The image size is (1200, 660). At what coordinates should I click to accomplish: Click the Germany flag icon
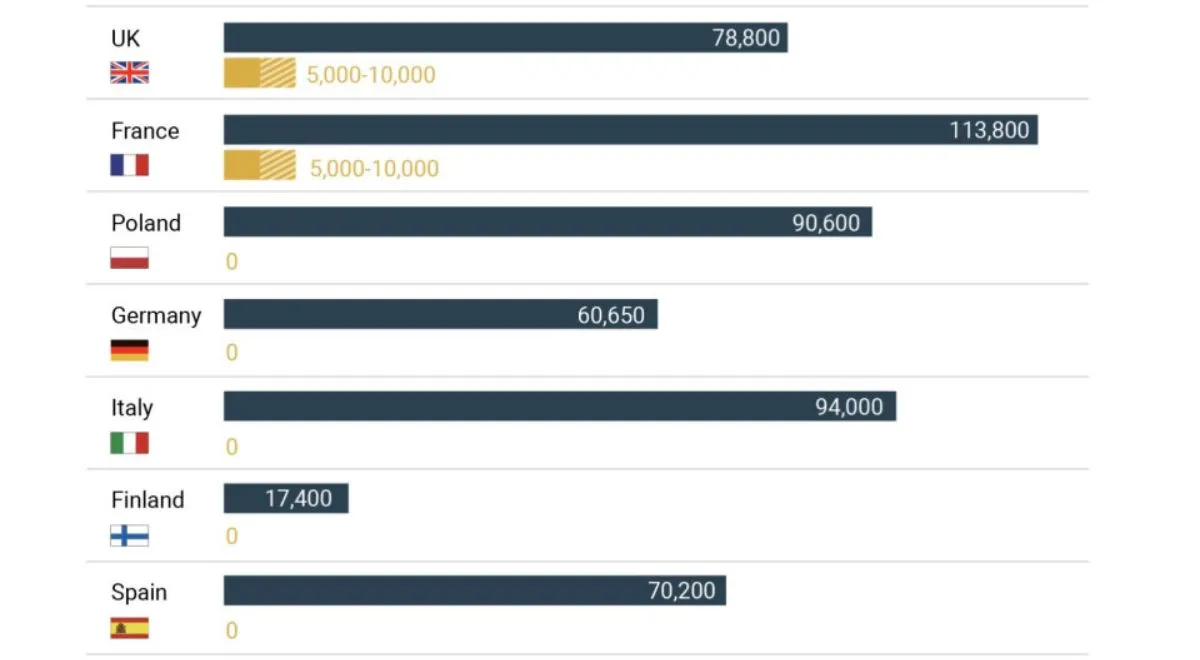129,350
